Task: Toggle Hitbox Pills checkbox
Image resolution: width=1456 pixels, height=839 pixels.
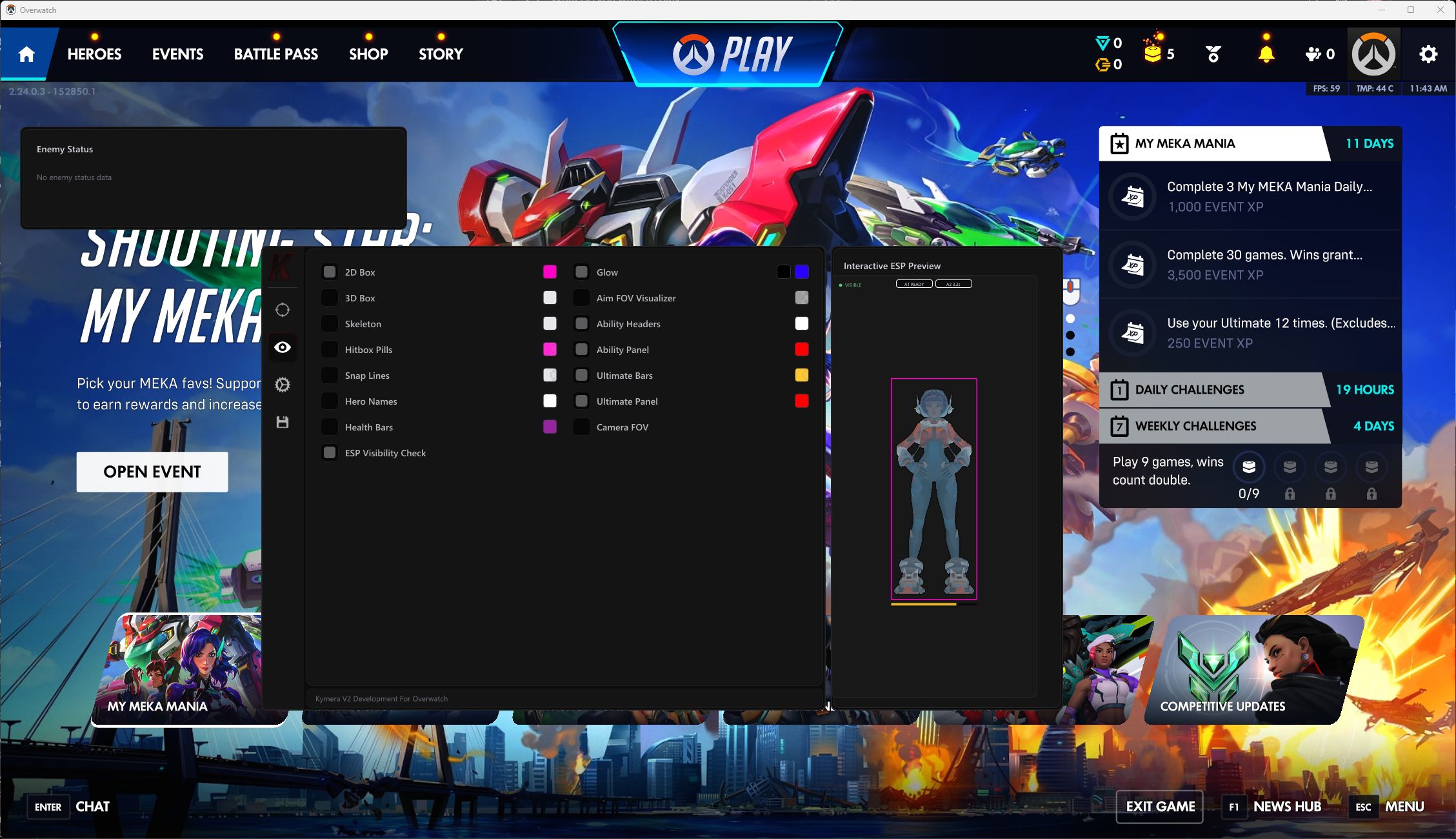Action: tap(330, 349)
